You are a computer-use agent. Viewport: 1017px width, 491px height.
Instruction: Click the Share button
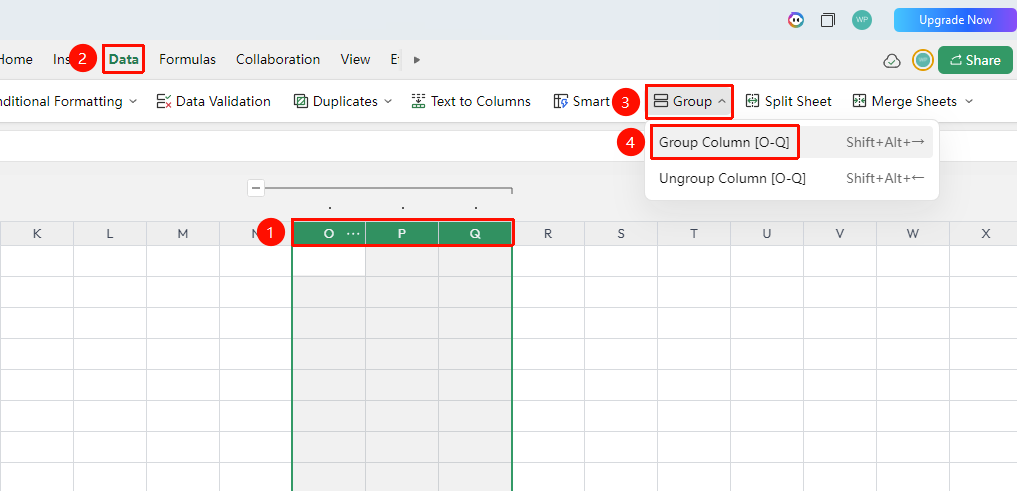tap(975, 60)
